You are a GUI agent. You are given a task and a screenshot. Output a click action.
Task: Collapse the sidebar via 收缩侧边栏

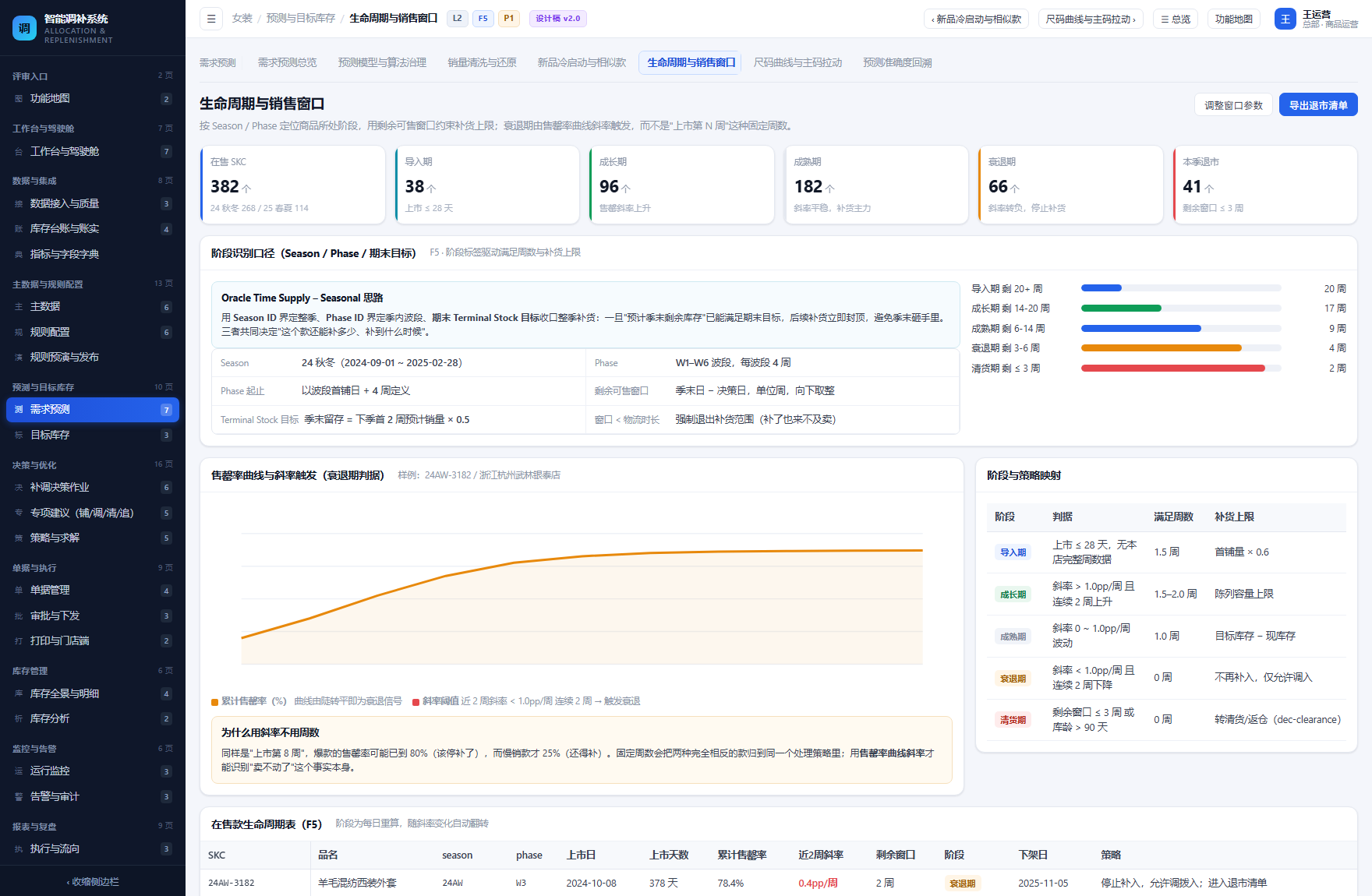point(93,882)
